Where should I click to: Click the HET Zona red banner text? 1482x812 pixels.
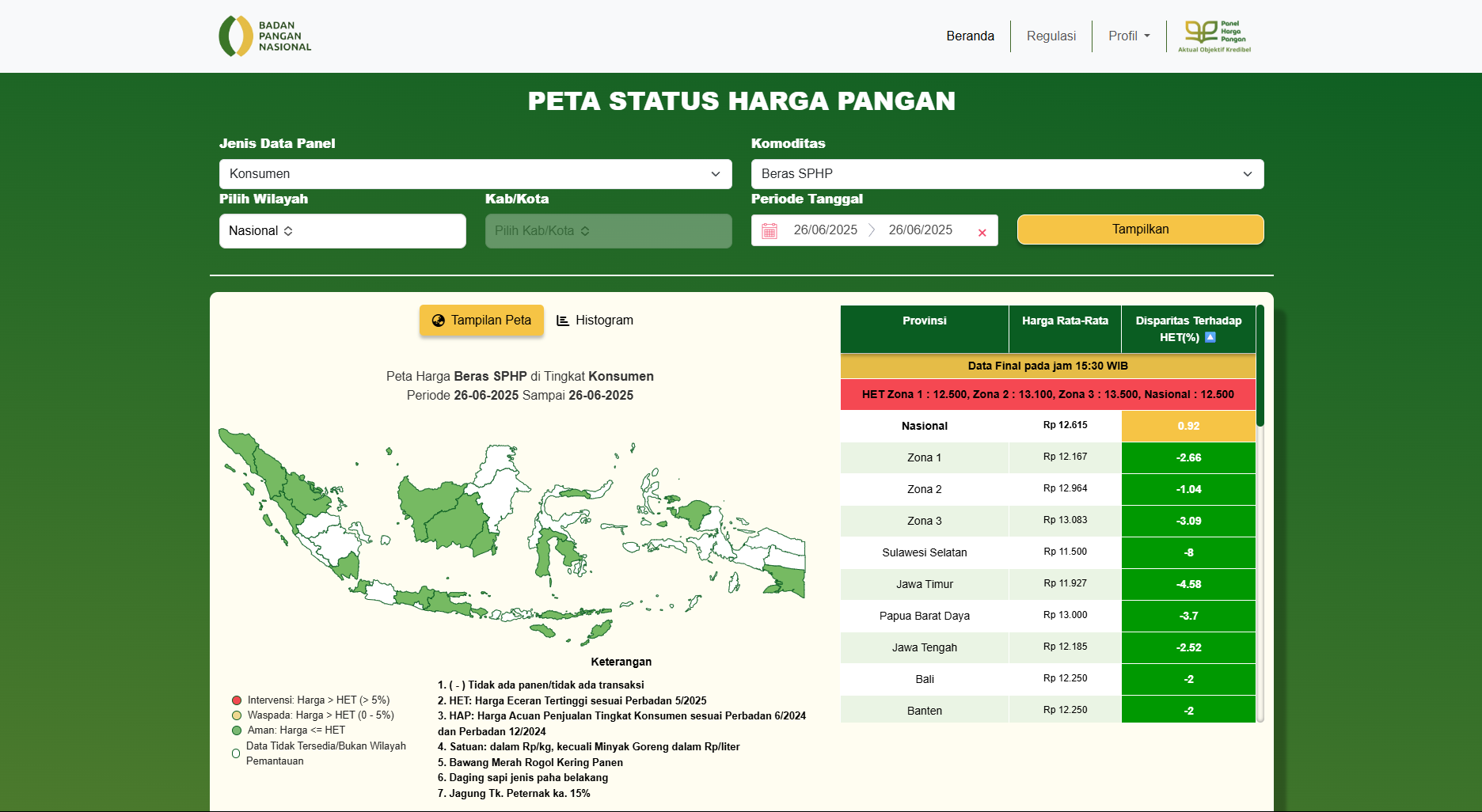[x=1048, y=394]
